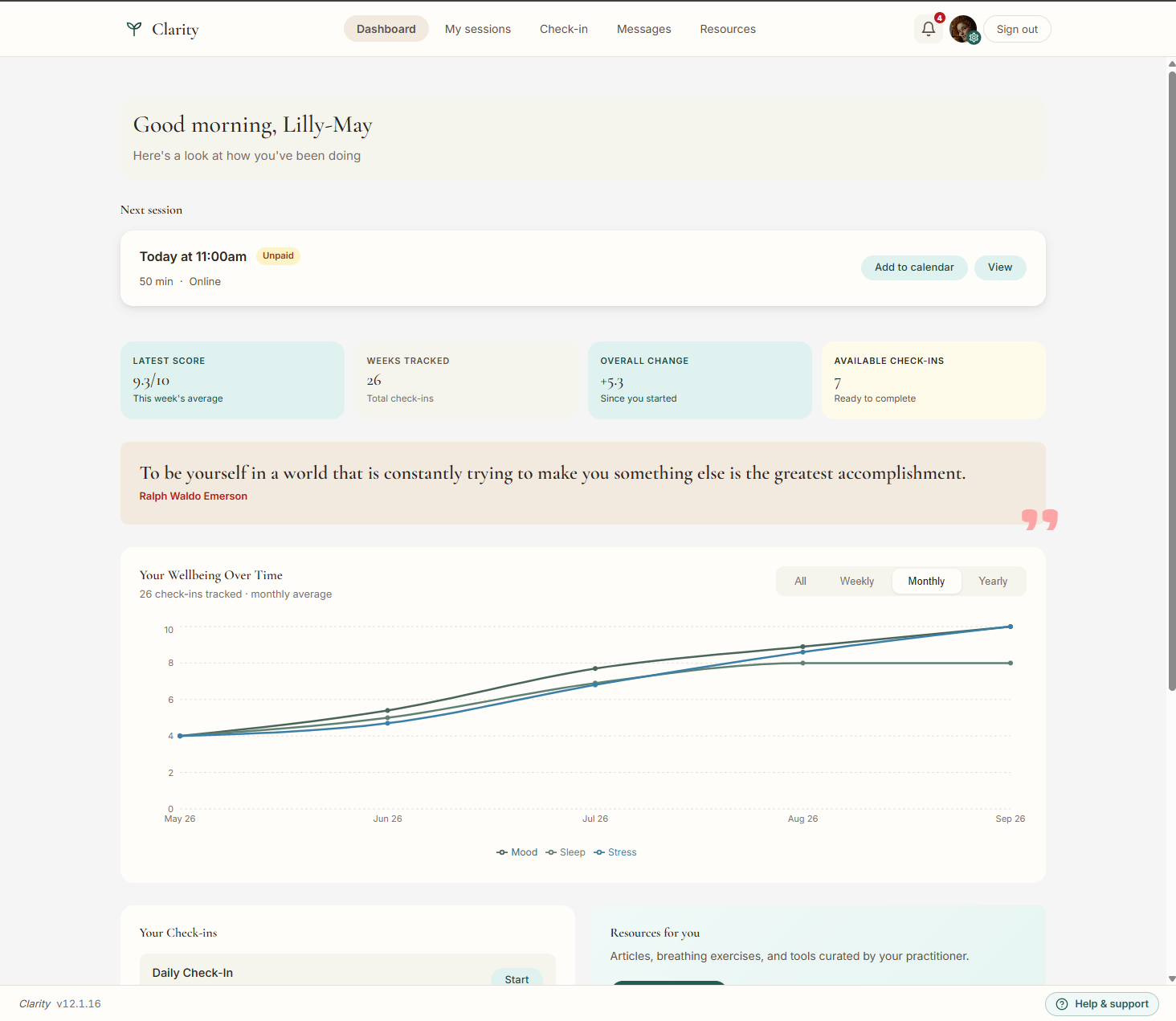
Task: Start the Daily Check-In
Action: click(x=517, y=977)
